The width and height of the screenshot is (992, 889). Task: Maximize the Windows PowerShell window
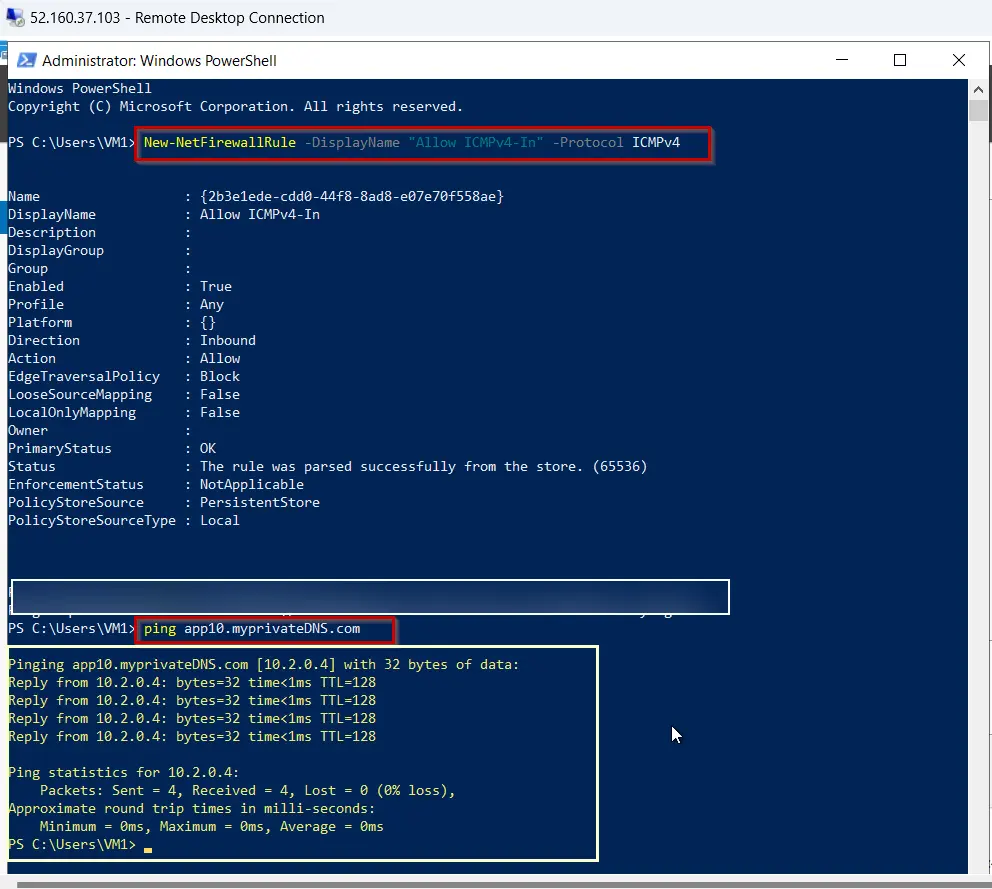click(900, 61)
